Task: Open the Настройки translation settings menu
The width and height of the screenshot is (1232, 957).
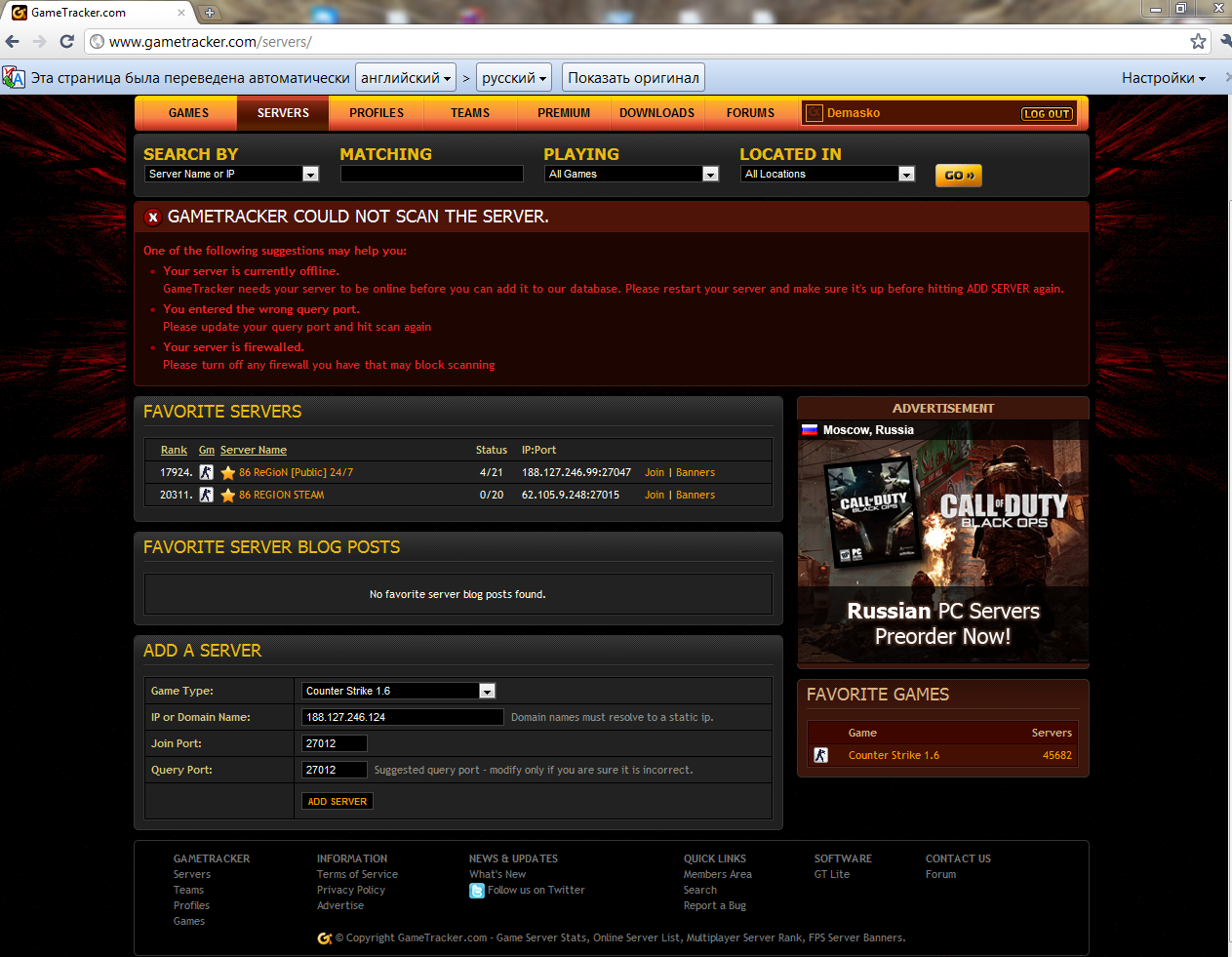Action: 1163,78
